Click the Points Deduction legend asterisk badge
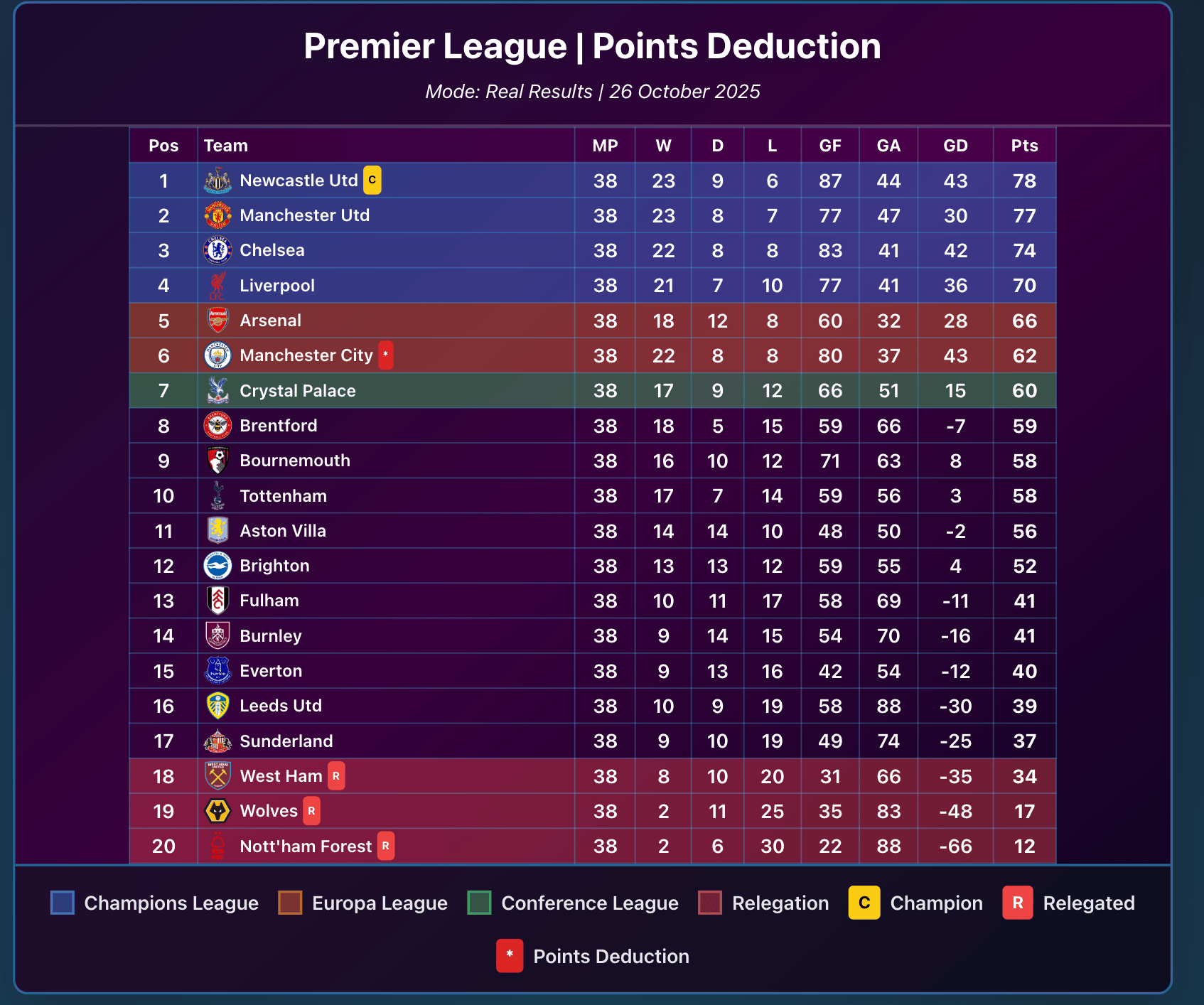Screen dimensions: 1204x1005 pos(510,956)
